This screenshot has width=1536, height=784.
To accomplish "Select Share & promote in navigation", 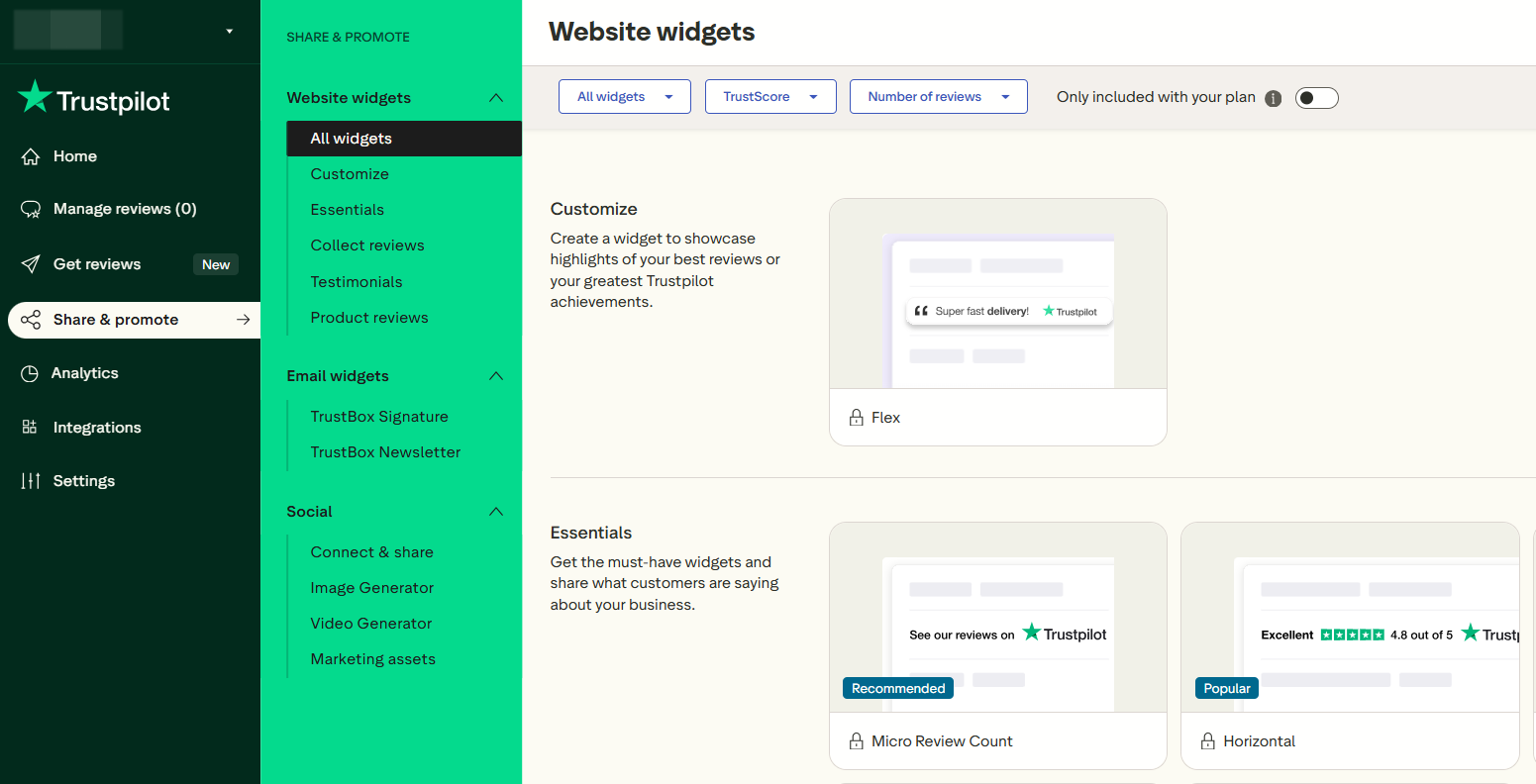I will 134,320.
